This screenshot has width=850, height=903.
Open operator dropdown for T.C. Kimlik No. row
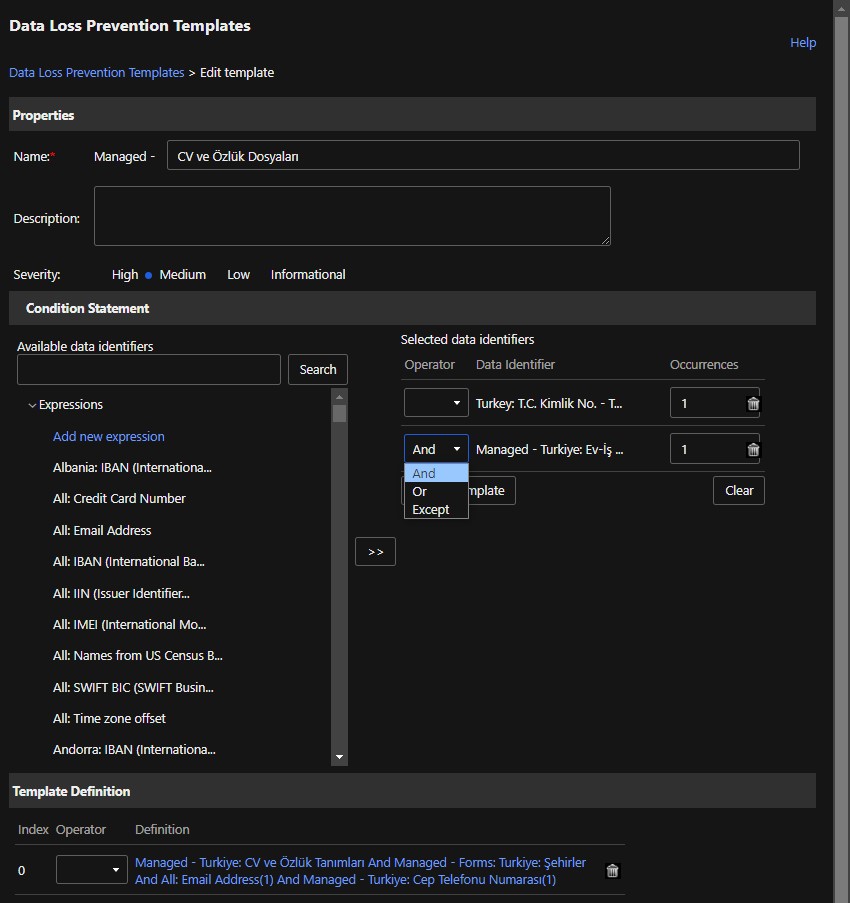pos(436,403)
